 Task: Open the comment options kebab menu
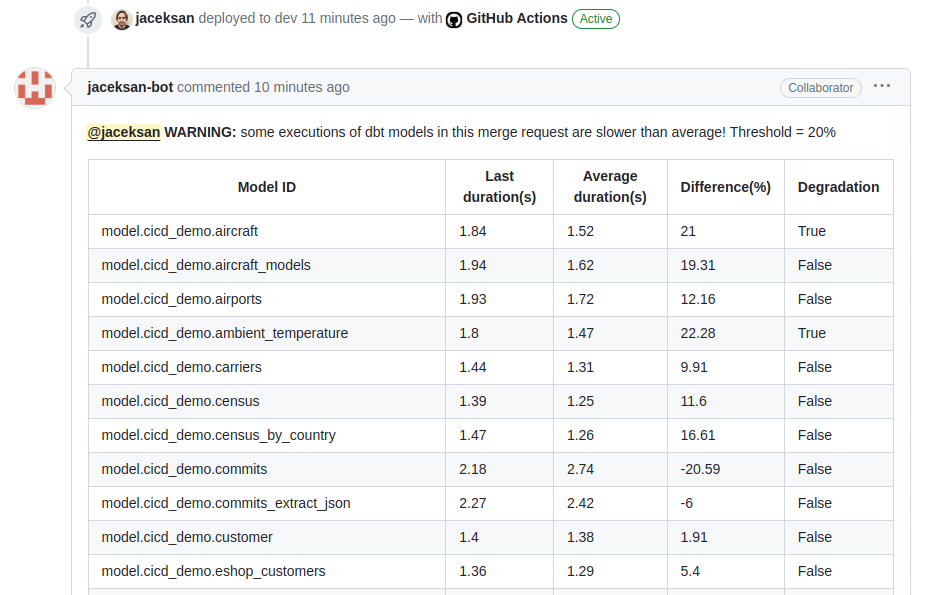[882, 86]
